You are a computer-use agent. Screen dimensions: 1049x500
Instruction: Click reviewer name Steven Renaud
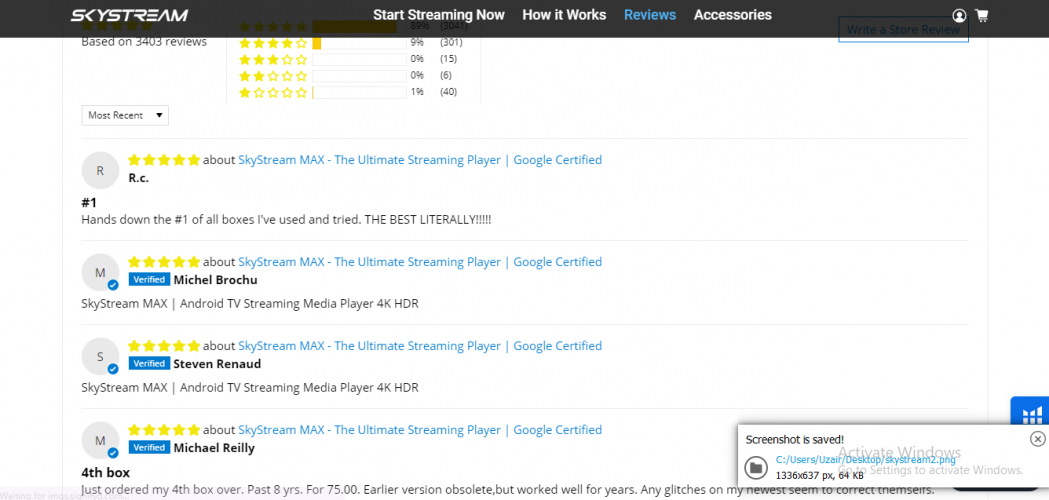point(217,364)
